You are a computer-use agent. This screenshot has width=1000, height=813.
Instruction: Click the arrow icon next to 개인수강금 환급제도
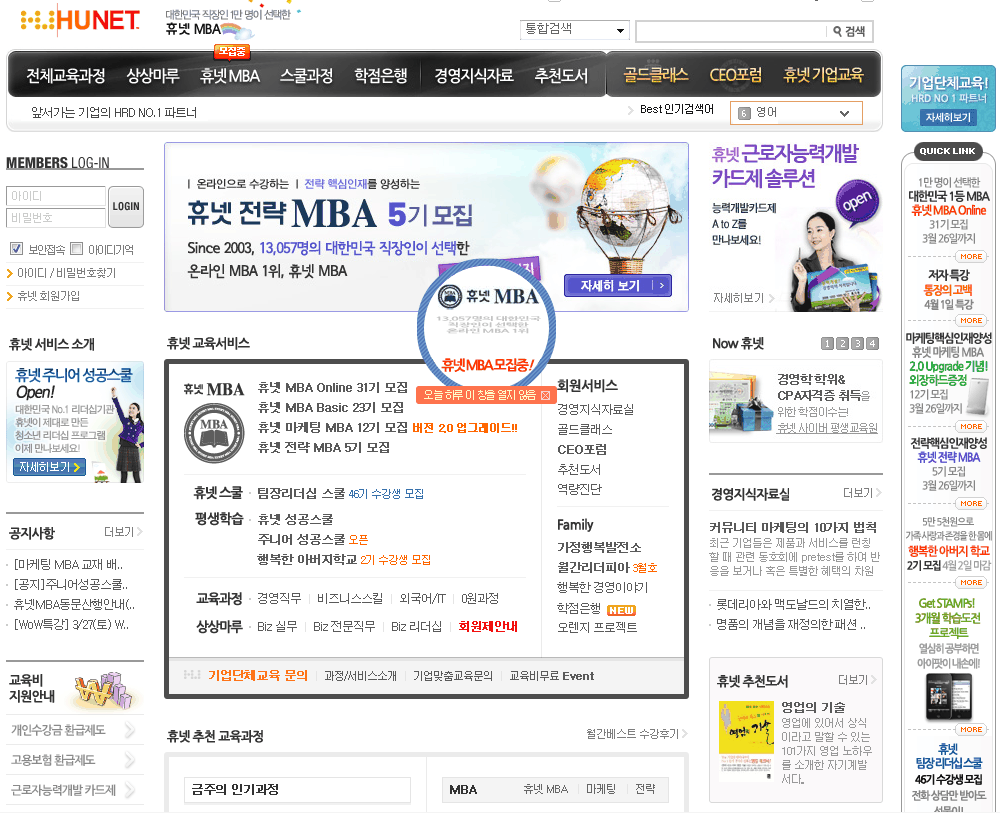coord(130,730)
